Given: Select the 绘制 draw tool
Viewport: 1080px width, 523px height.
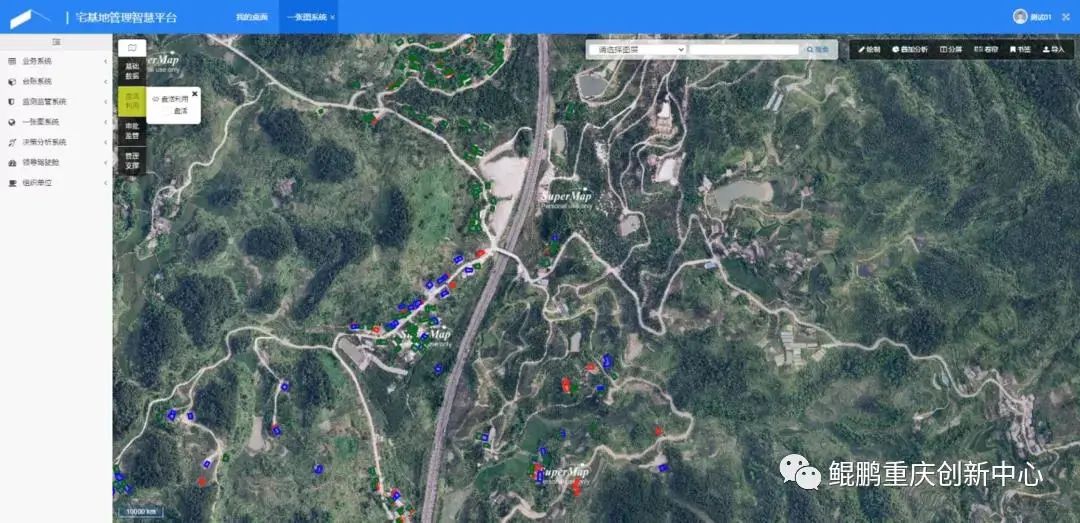Looking at the screenshot, I should [x=869, y=49].
